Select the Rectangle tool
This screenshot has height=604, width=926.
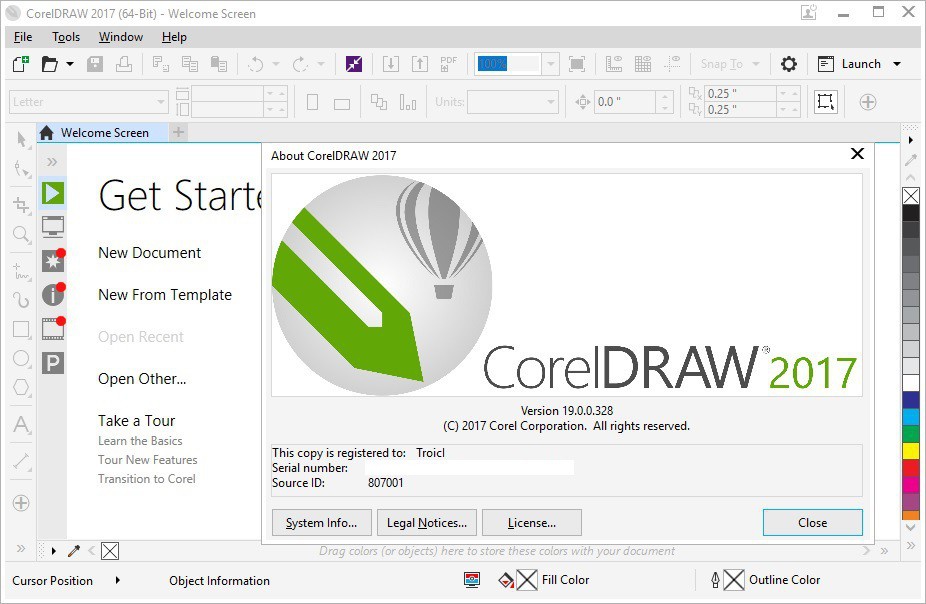coord(21,329)
